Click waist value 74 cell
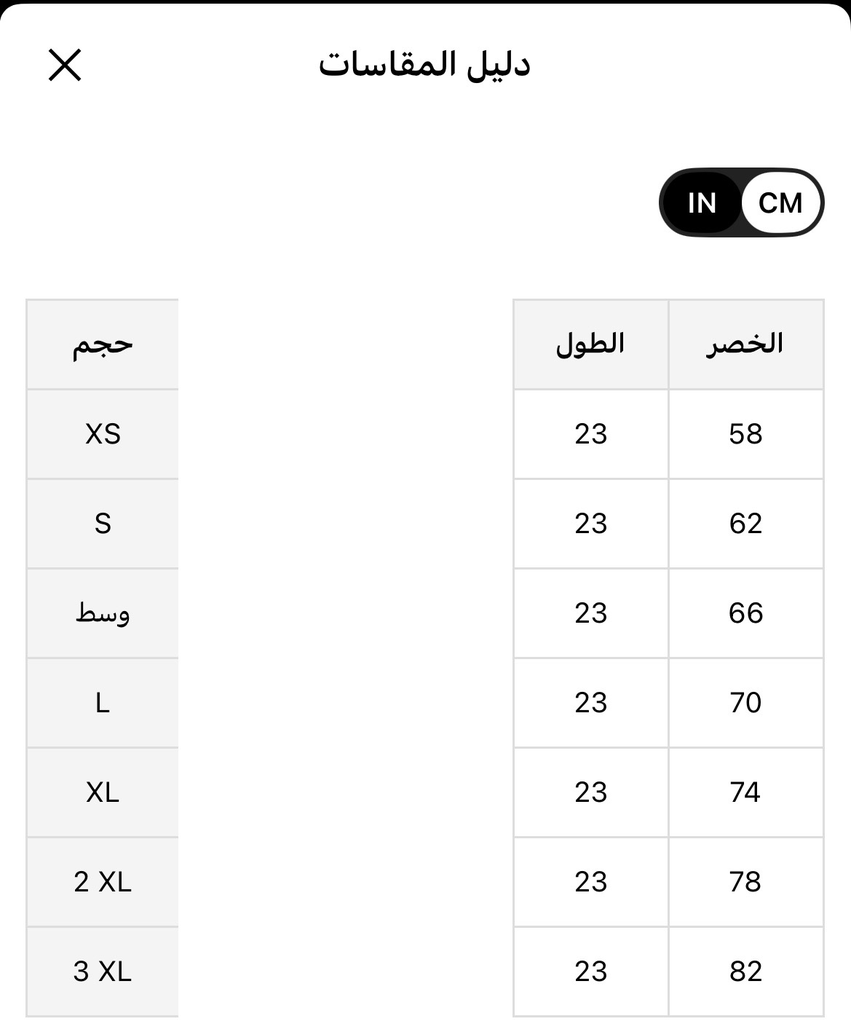Image resolution: width=851 pixels, height=1024 pixels. (x=746, y=792)
